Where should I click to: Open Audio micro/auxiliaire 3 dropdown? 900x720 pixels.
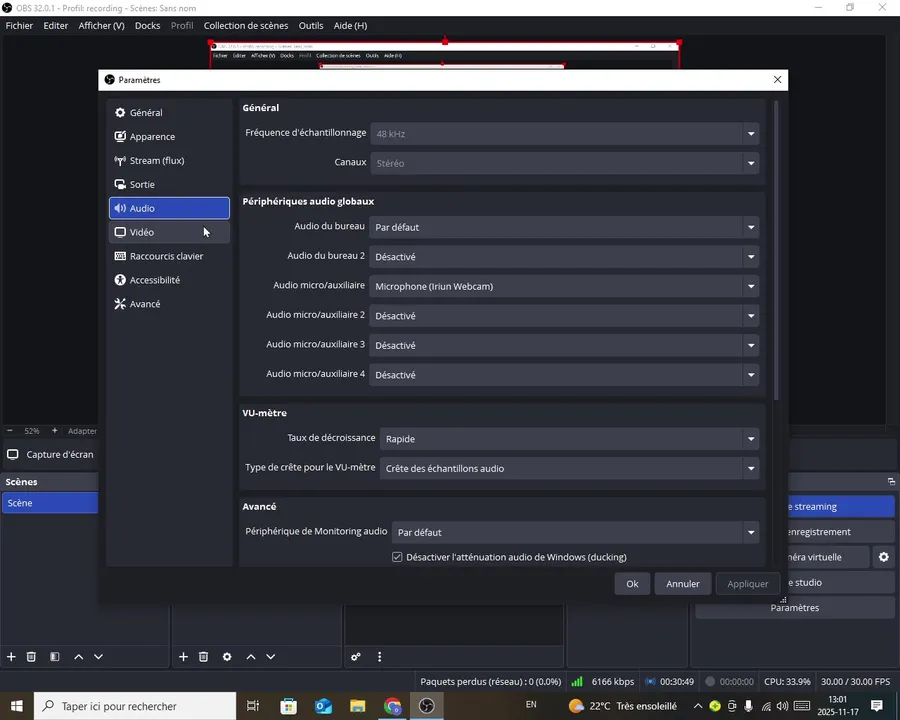564,346
